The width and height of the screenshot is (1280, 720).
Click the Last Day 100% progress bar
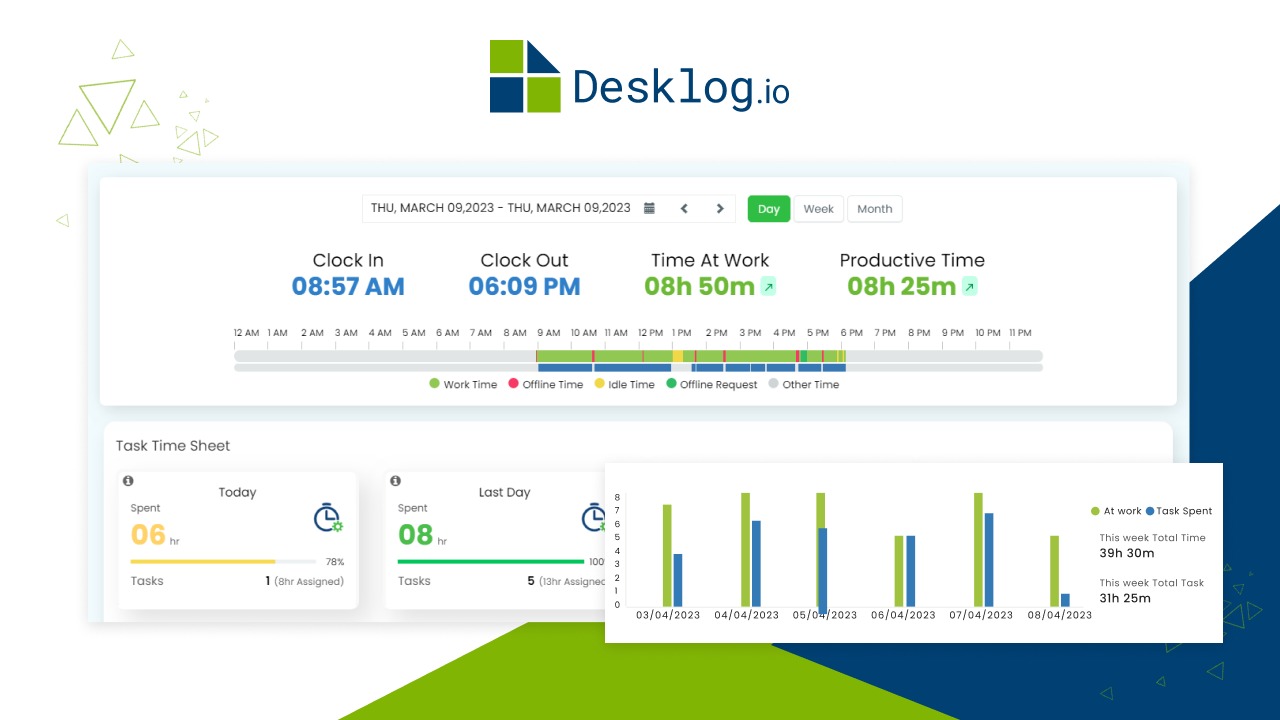491,562
